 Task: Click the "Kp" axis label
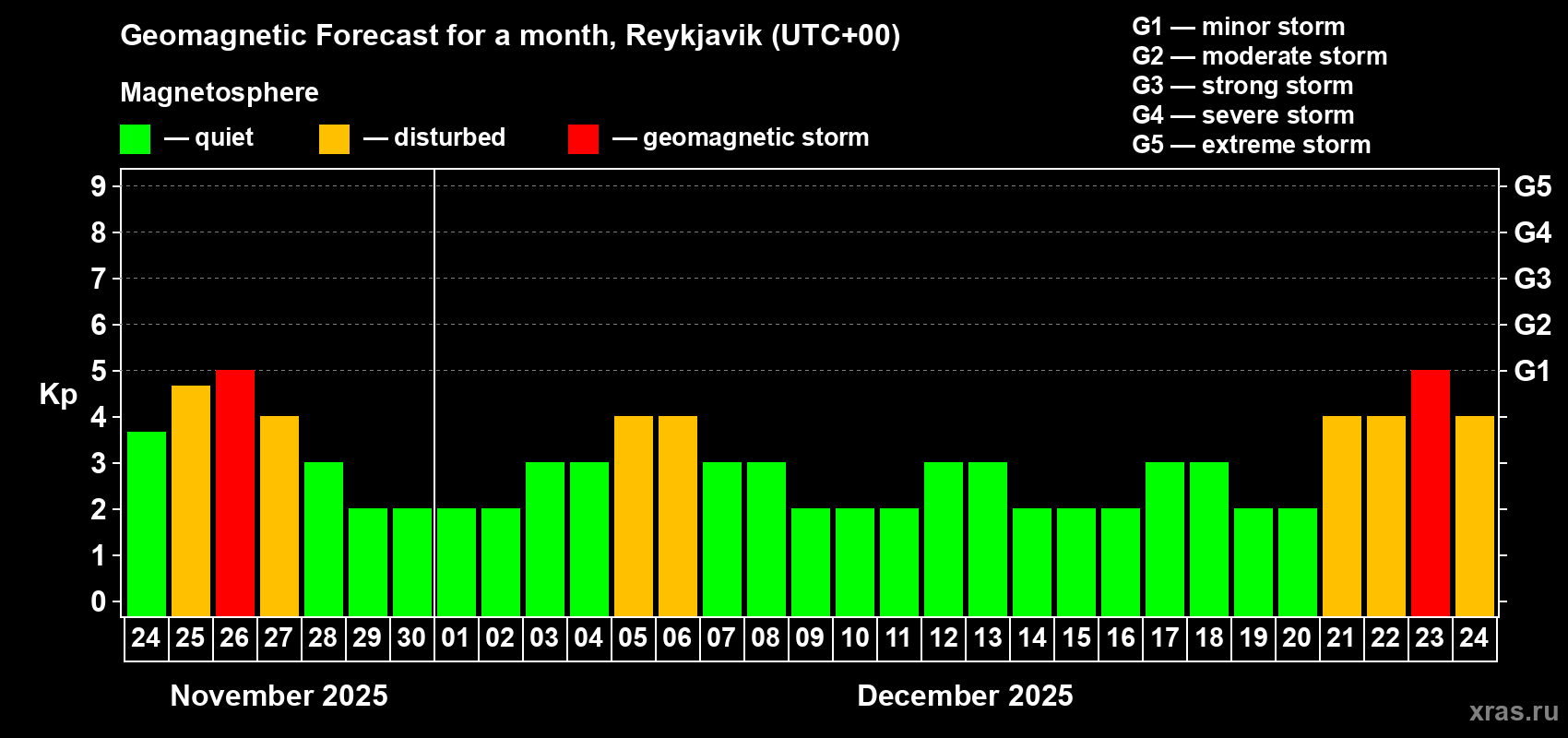click(x=58, y=395)
